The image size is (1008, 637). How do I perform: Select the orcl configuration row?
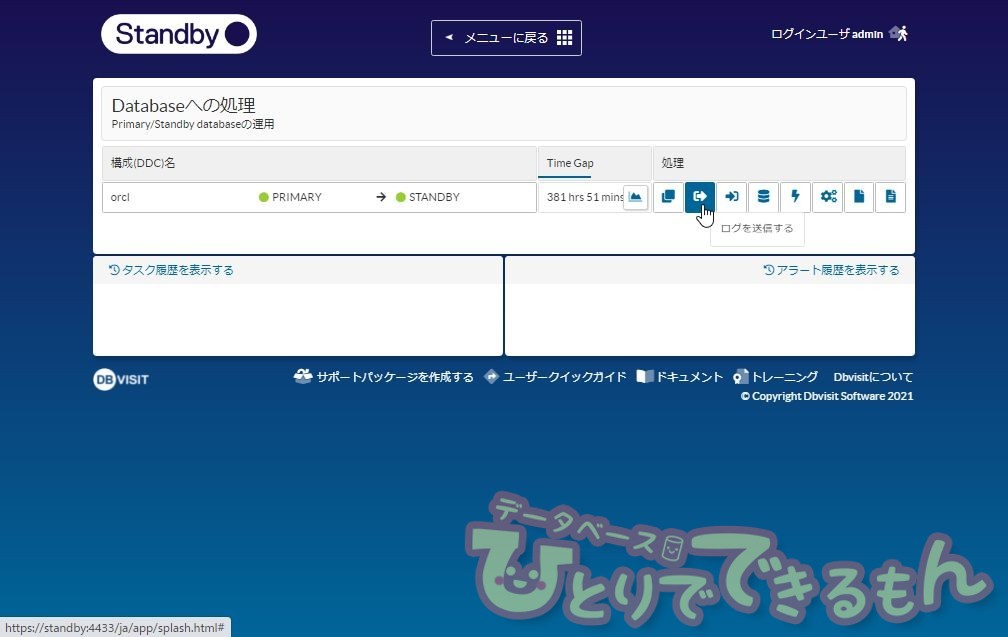(319, 197)
